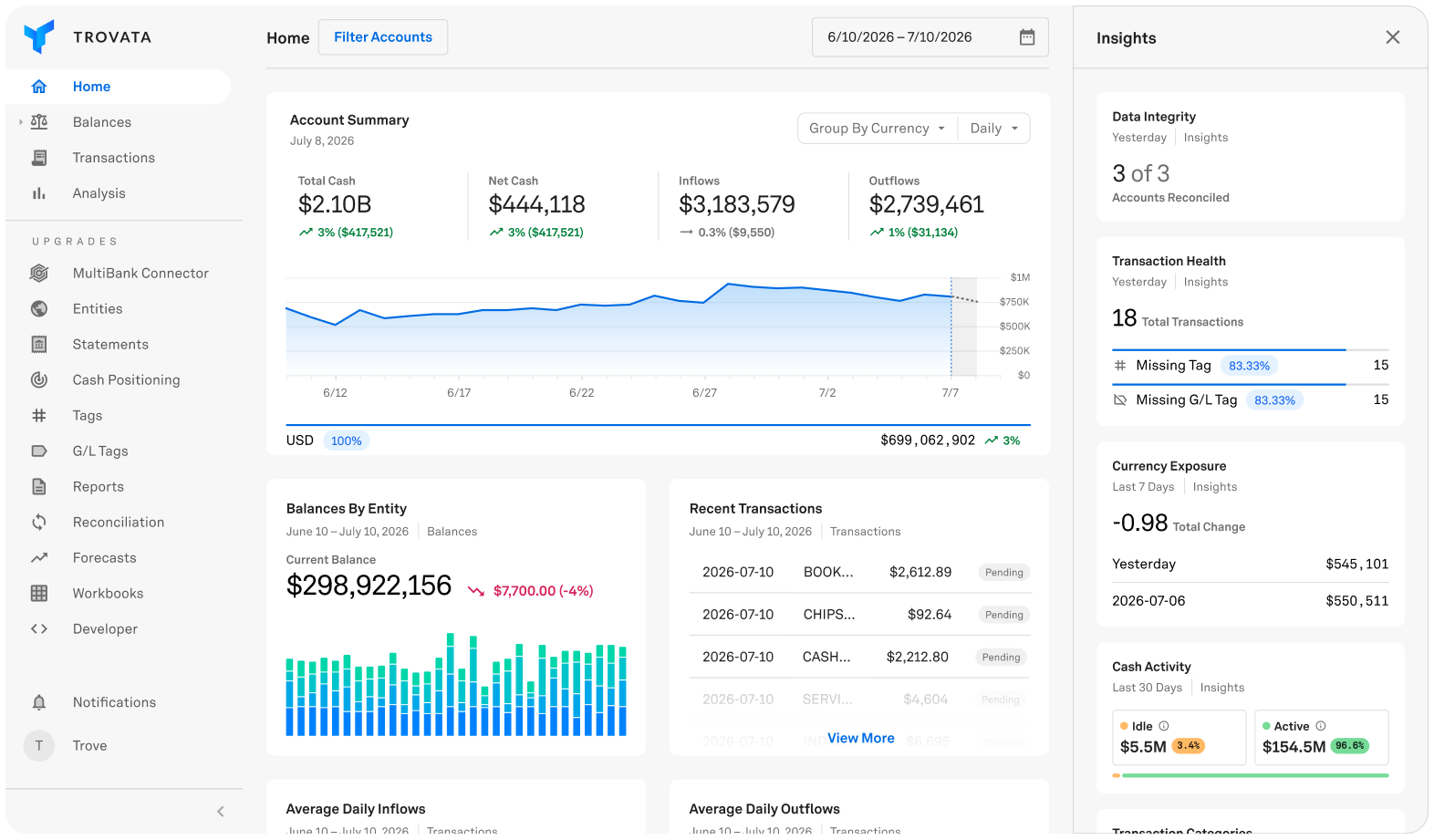
Task: Click the Idle $5.5M card
Action: point(1179,737)
